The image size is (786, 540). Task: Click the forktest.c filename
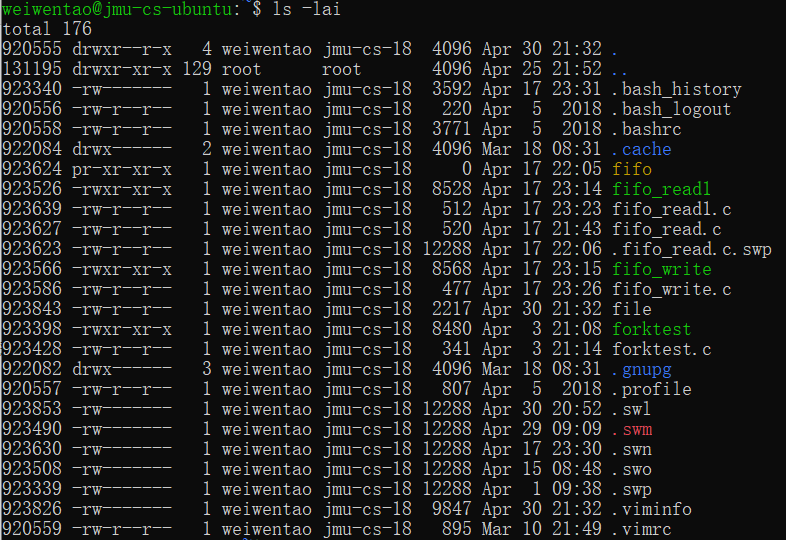(662, 349)
